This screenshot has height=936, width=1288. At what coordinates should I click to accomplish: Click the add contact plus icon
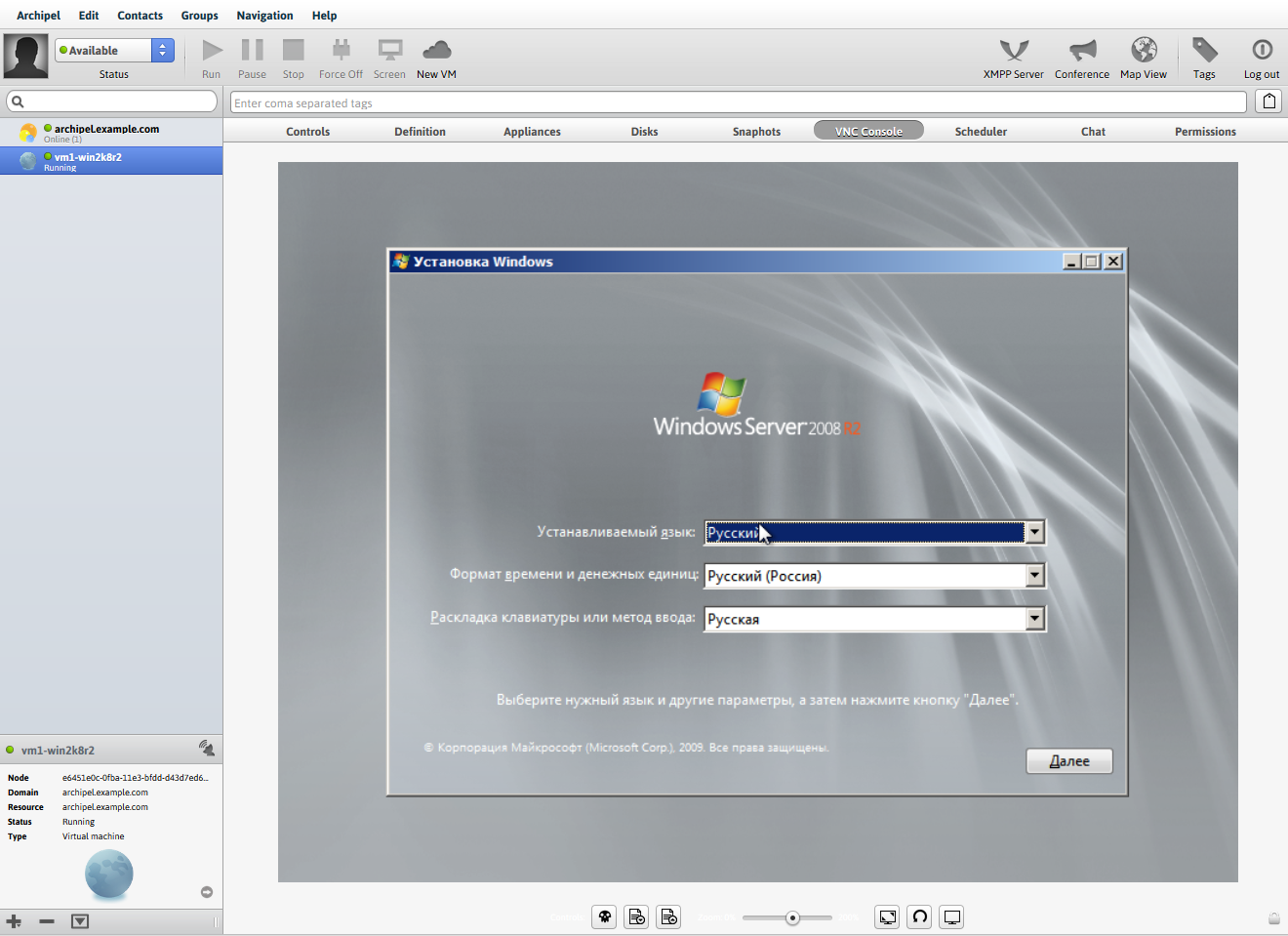(14, 921)
